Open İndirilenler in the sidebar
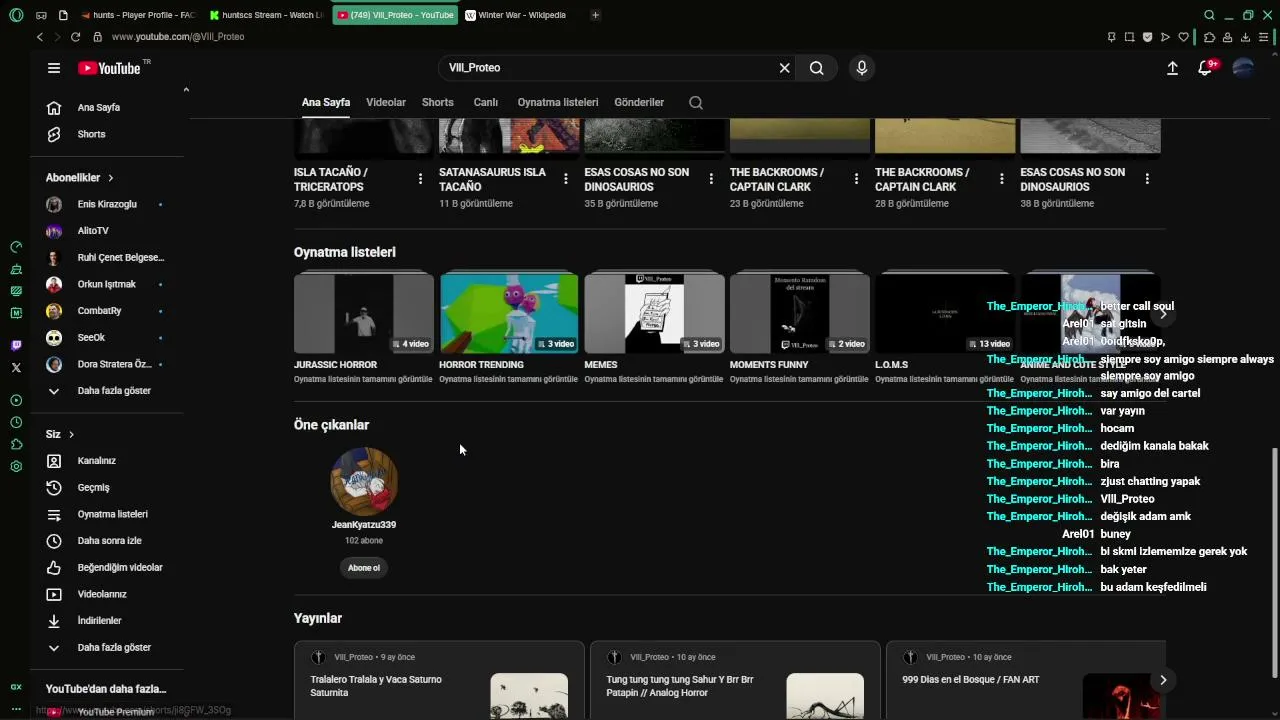Image resolution: width=1280 pixels, height=720 pixels. [99, 621]
